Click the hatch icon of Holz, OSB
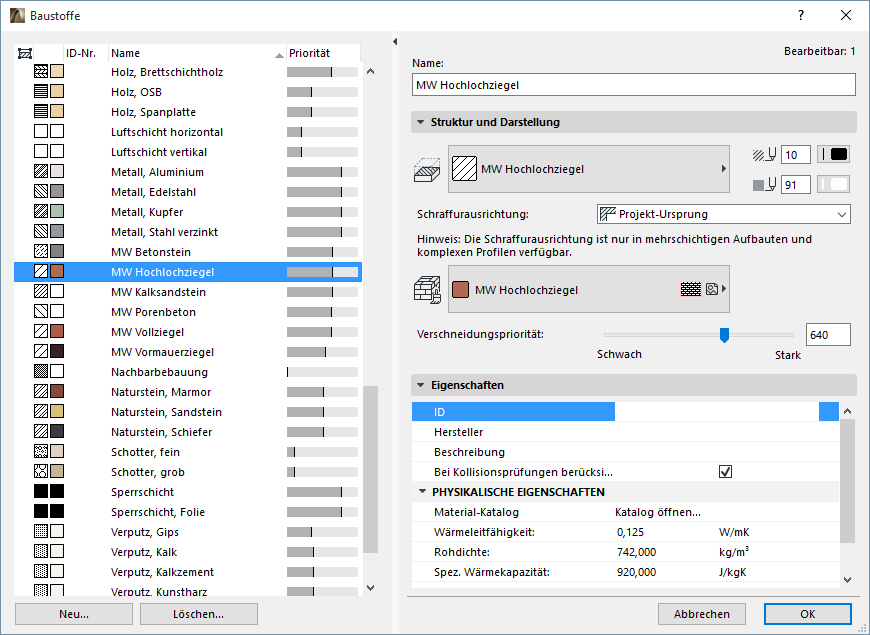870x635 pixels. (41, 92)
